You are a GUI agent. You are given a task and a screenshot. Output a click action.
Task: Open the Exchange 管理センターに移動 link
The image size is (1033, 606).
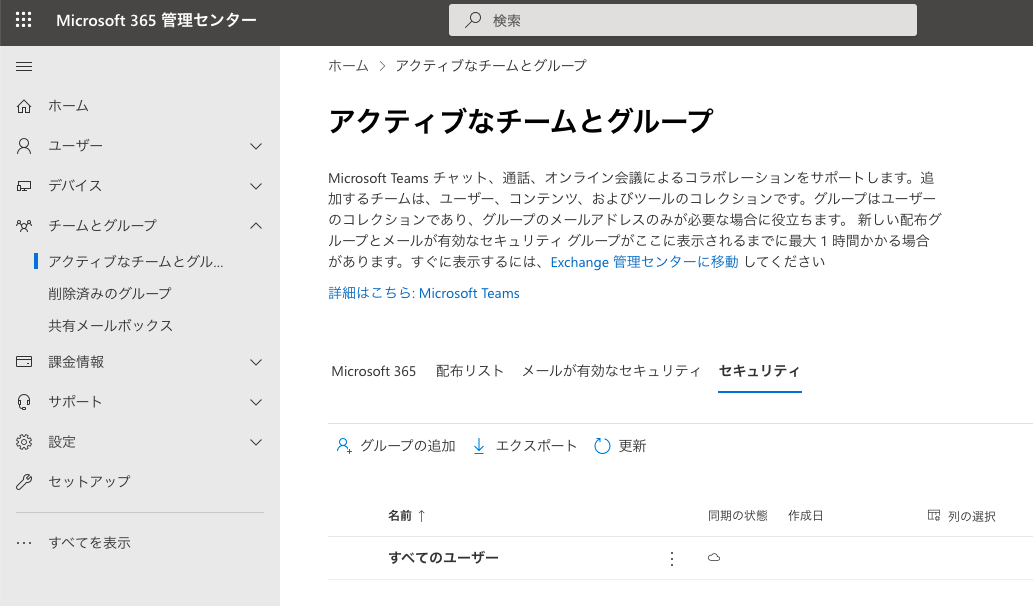pyautogui.click(x=644, y=262)
